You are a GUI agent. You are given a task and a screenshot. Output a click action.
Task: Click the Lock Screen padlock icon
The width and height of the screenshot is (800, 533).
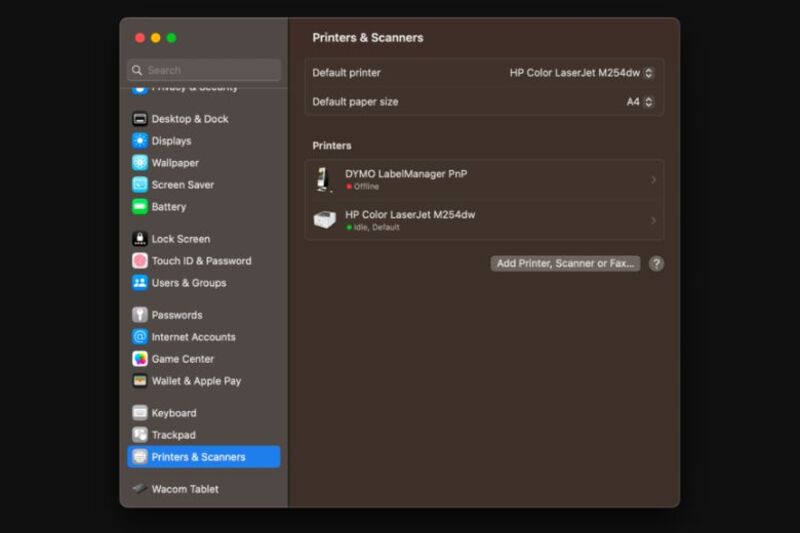140,239
